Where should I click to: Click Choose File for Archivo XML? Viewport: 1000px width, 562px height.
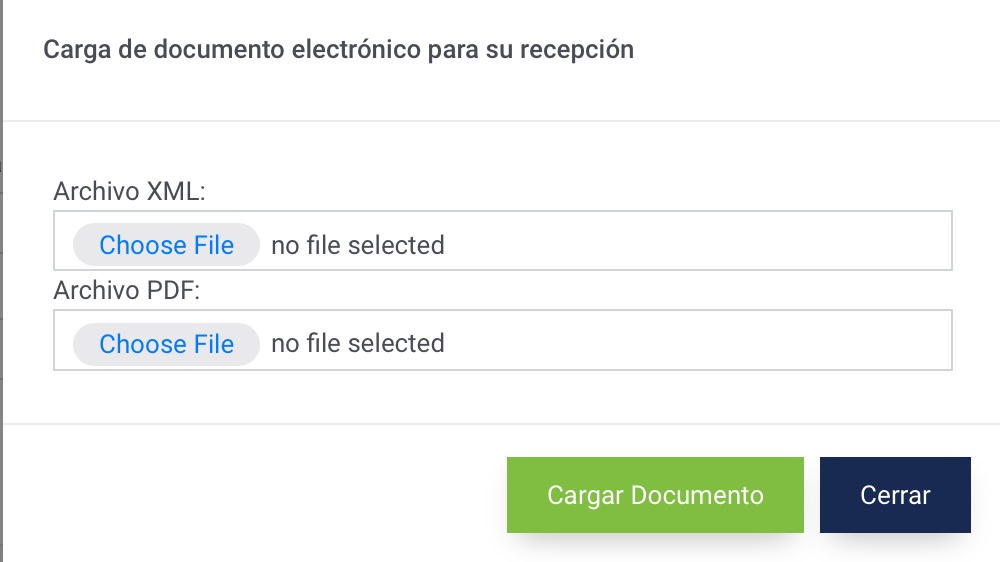coord(166,245)
